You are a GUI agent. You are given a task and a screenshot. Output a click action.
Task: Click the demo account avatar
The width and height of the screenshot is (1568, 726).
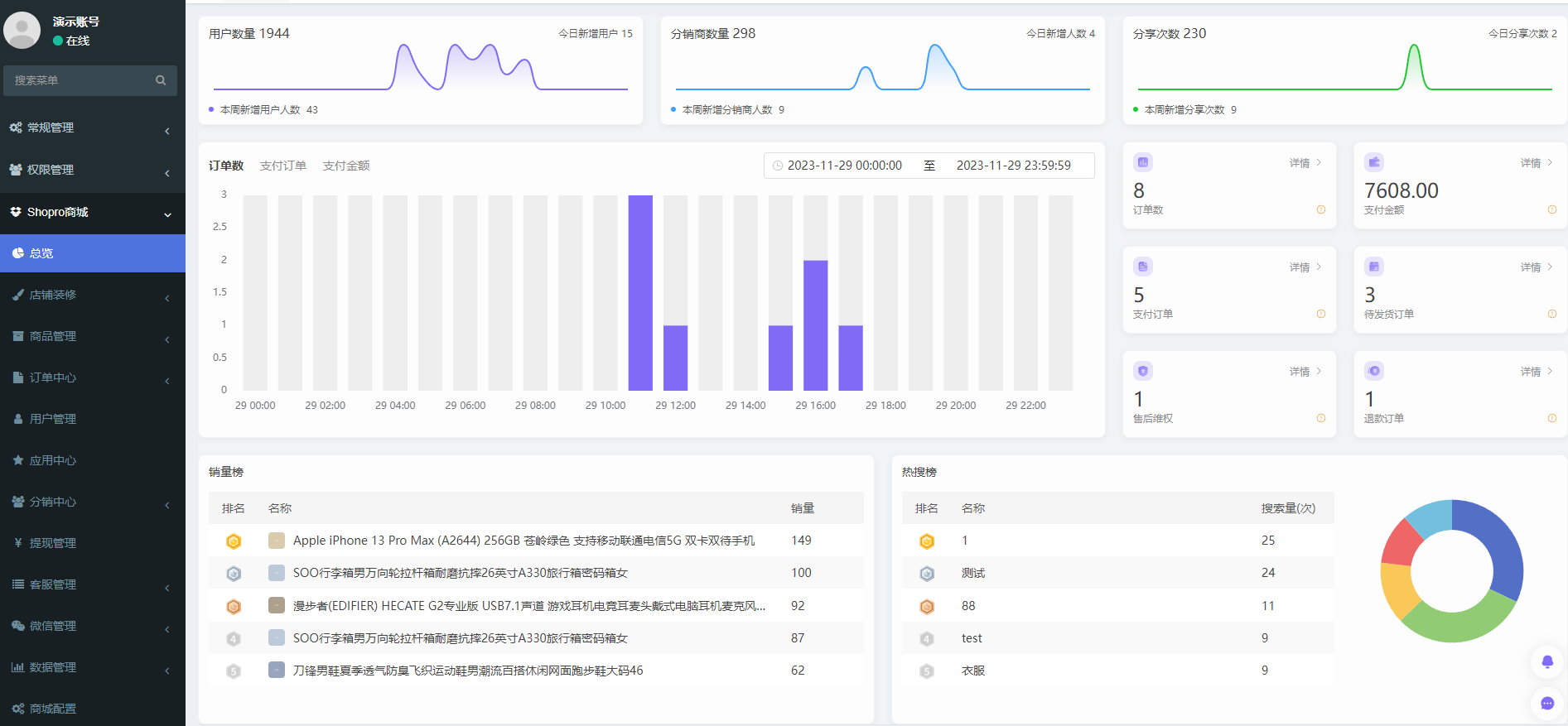point(22,30)
